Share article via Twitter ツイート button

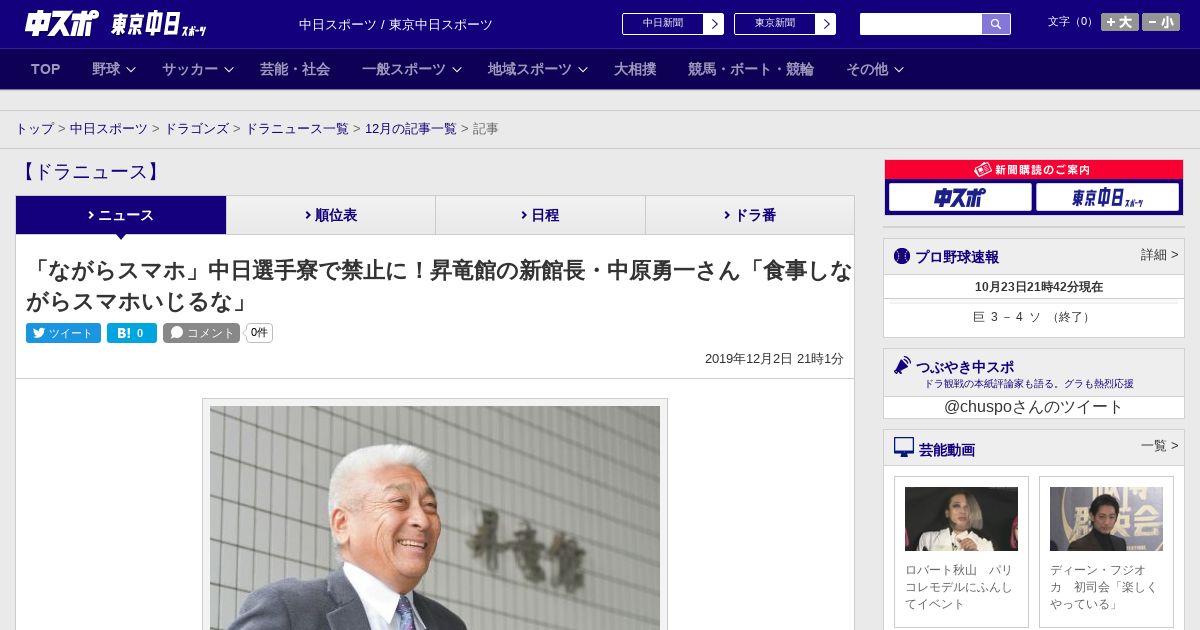pyautogui.click(x=63, y=333)
